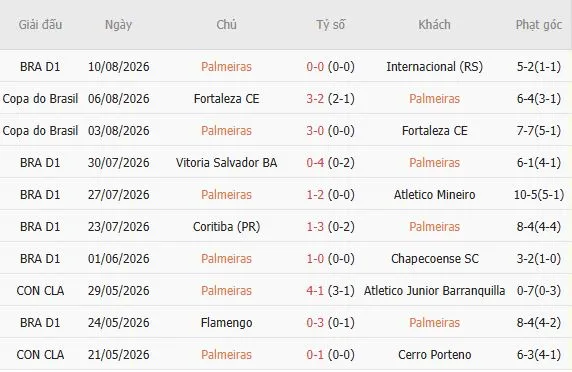Click Palmeiras in the 10/08/2026 row
Viewport: 572px width, 372px height.
click(226, 67)
